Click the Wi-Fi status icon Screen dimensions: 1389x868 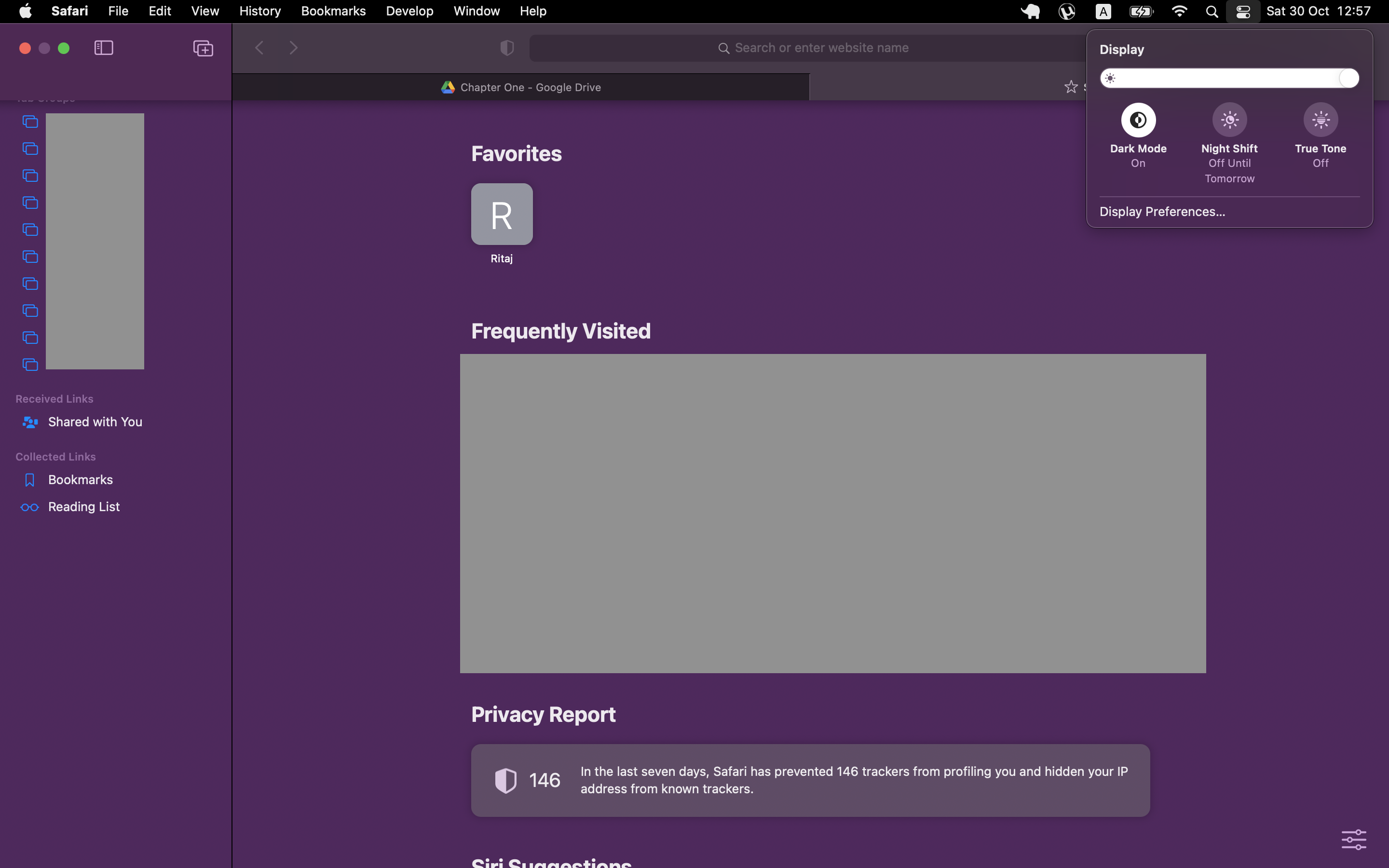pyautogui.click(x=1179, y=12)
